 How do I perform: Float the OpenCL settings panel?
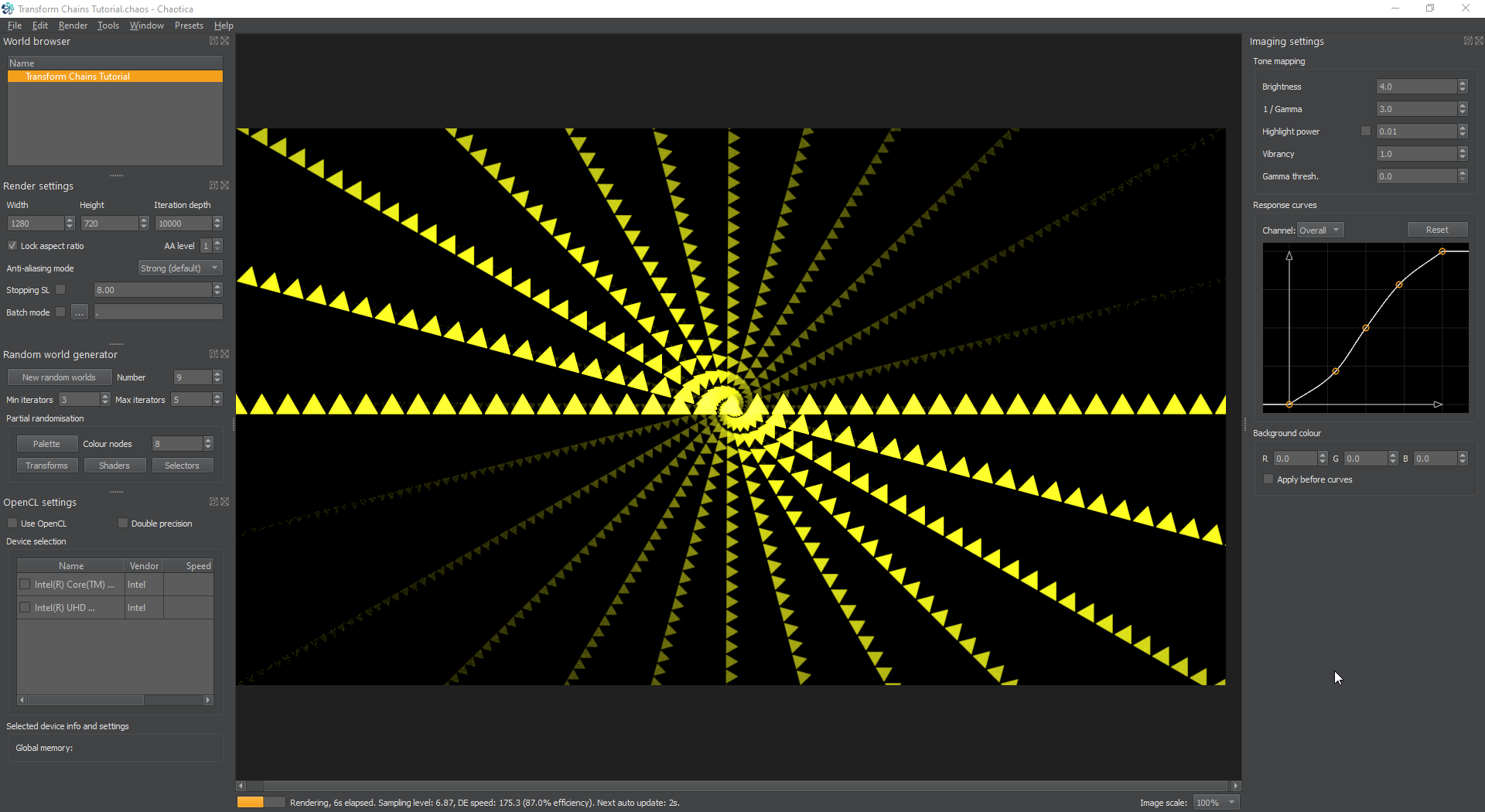tap(213, 502)
